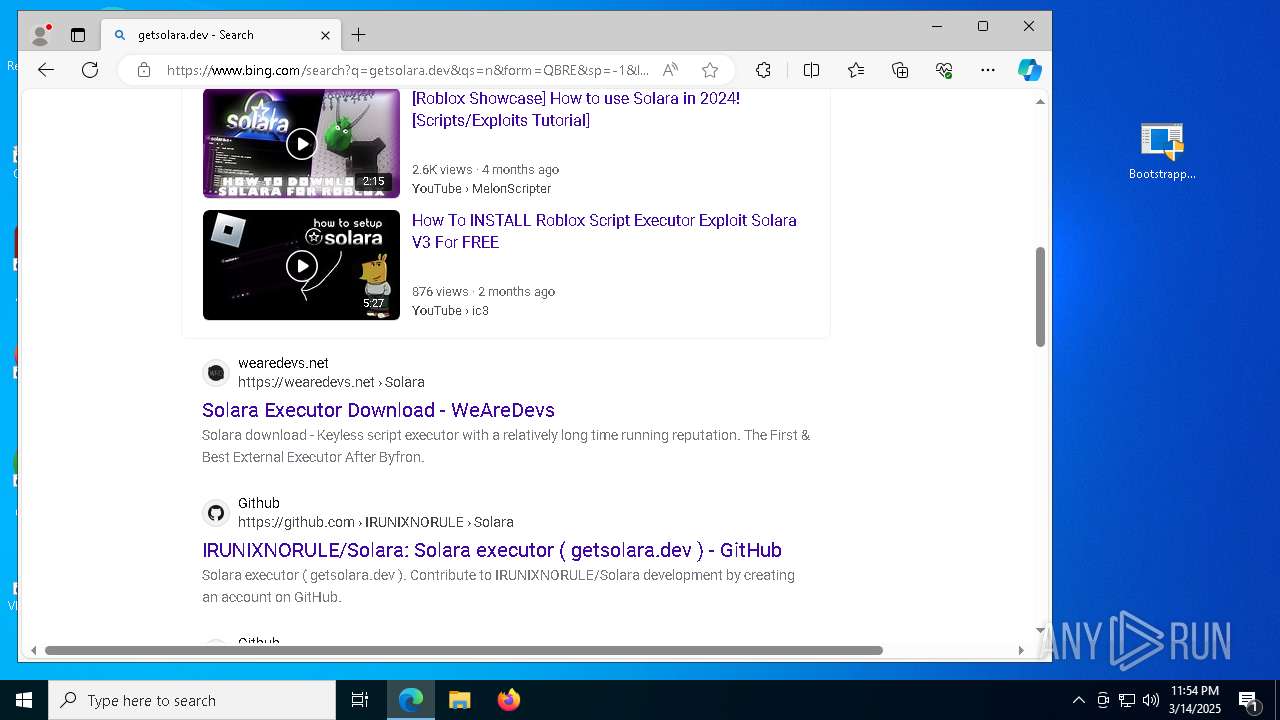Open Settings and more menu
Viewport: 1280px width, 720px height.
(x=988, y=70)
